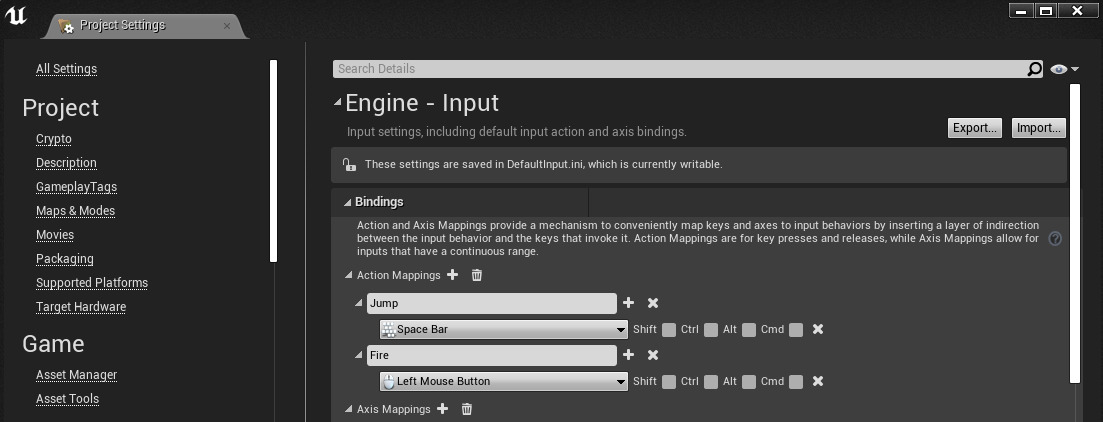Open Maps & Modes settings

(75, 211)
